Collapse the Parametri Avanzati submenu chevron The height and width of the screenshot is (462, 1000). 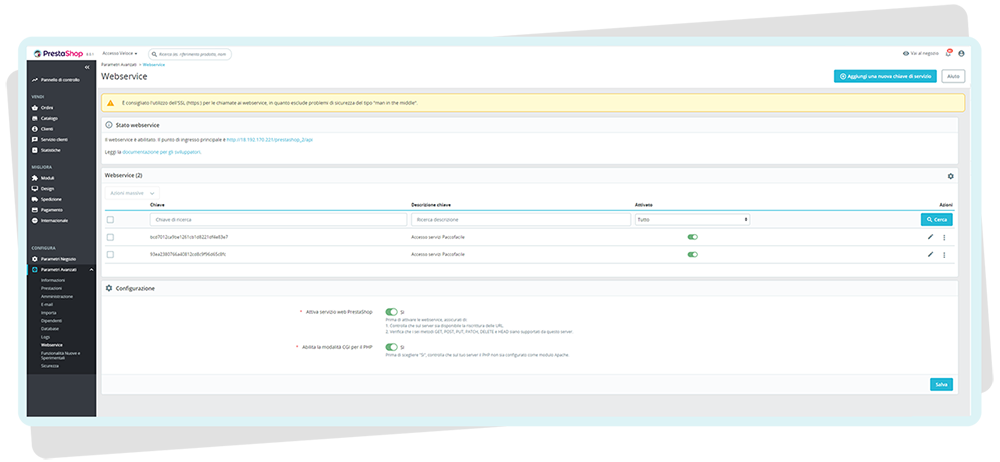[91, 269]
